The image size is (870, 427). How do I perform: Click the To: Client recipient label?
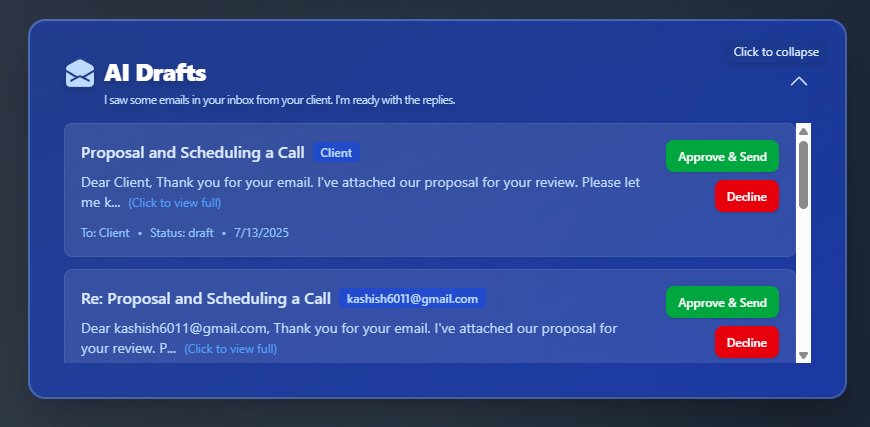[105, 233]
